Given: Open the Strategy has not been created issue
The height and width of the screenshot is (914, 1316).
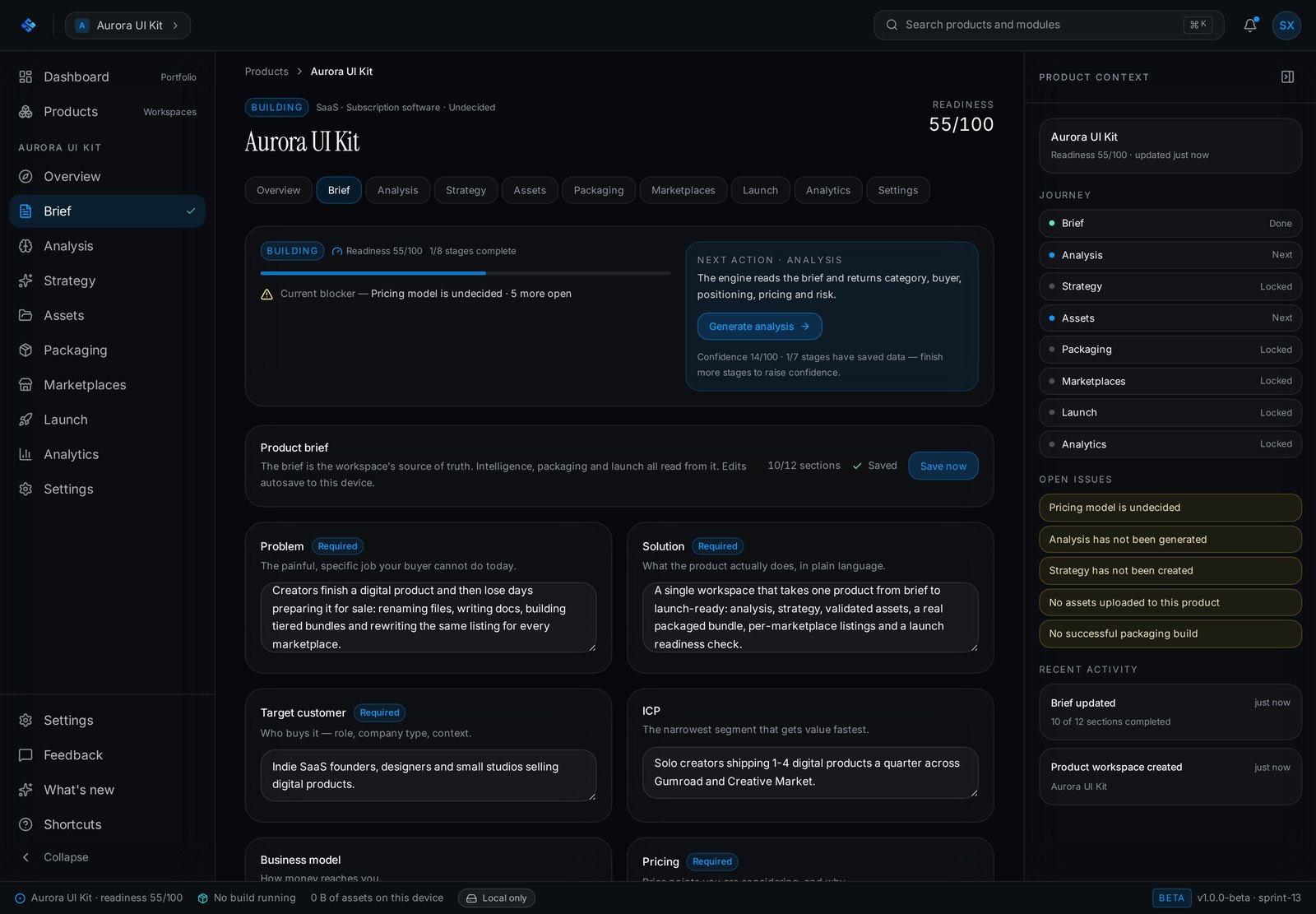Looking at the screenshot, I should click(1170, 570).
